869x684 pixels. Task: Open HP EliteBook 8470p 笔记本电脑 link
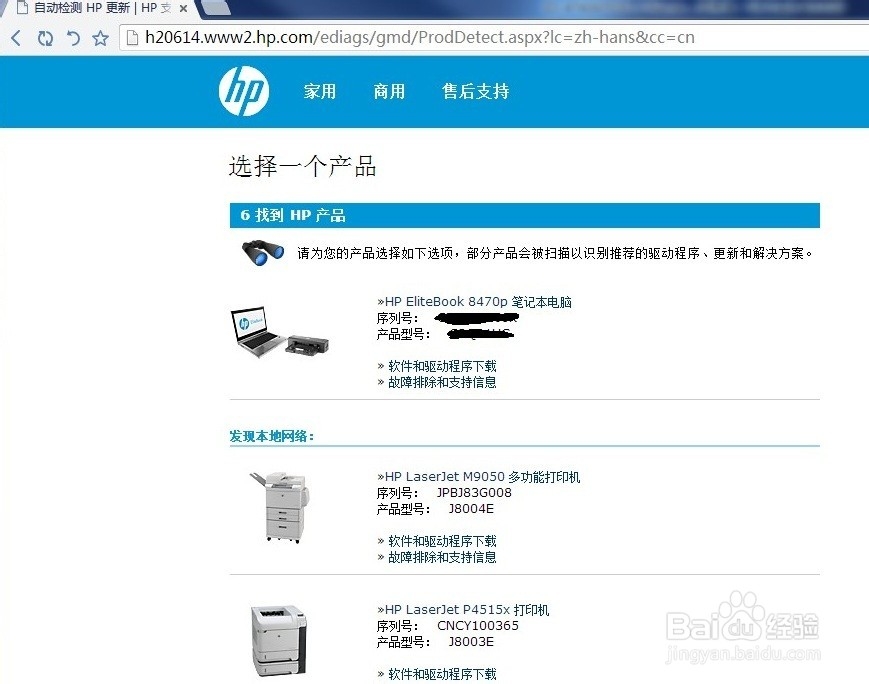coord(474,302)
